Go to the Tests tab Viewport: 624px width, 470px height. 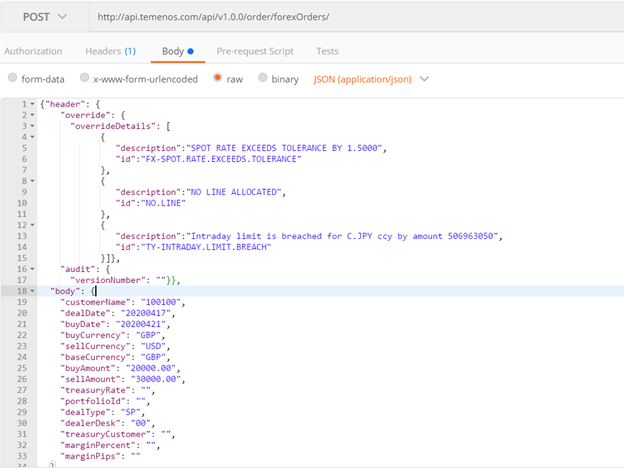point(327,51)
